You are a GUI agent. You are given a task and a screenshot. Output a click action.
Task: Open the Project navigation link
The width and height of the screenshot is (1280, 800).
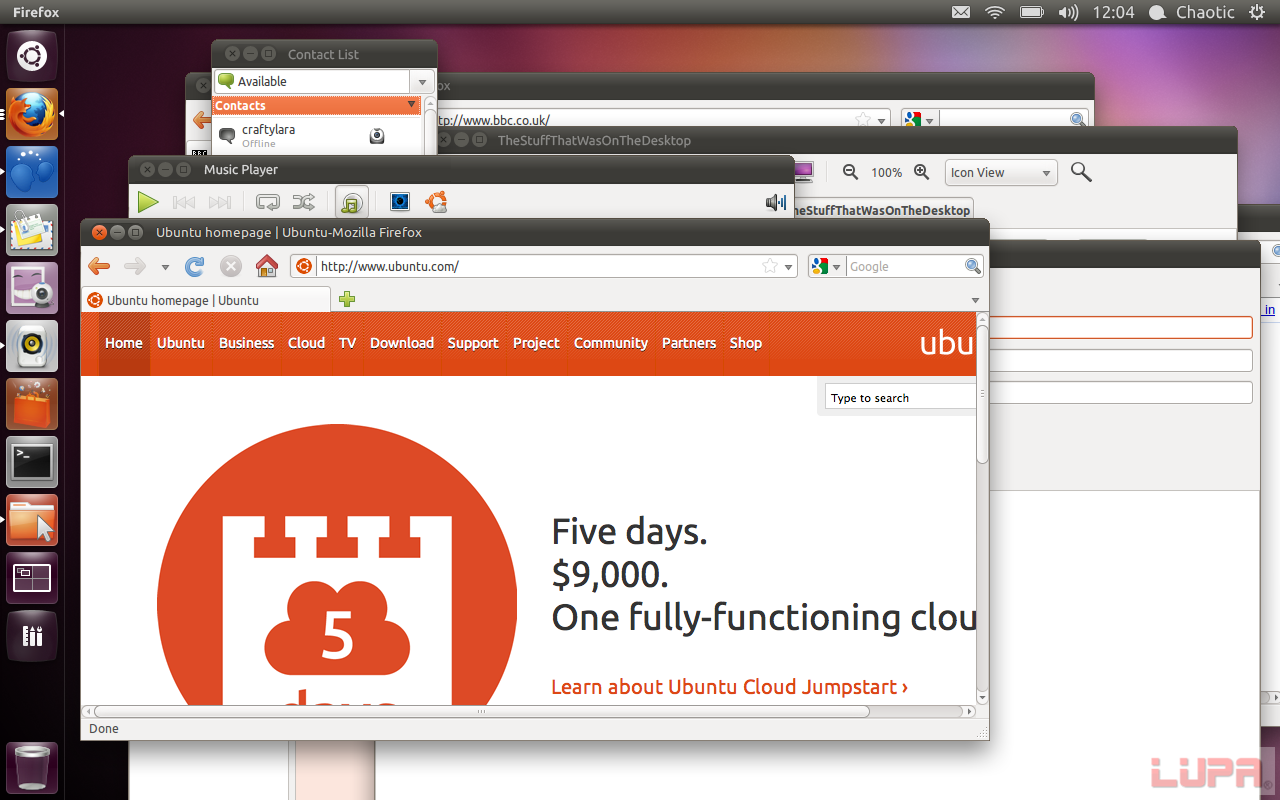tap(536, 343)
